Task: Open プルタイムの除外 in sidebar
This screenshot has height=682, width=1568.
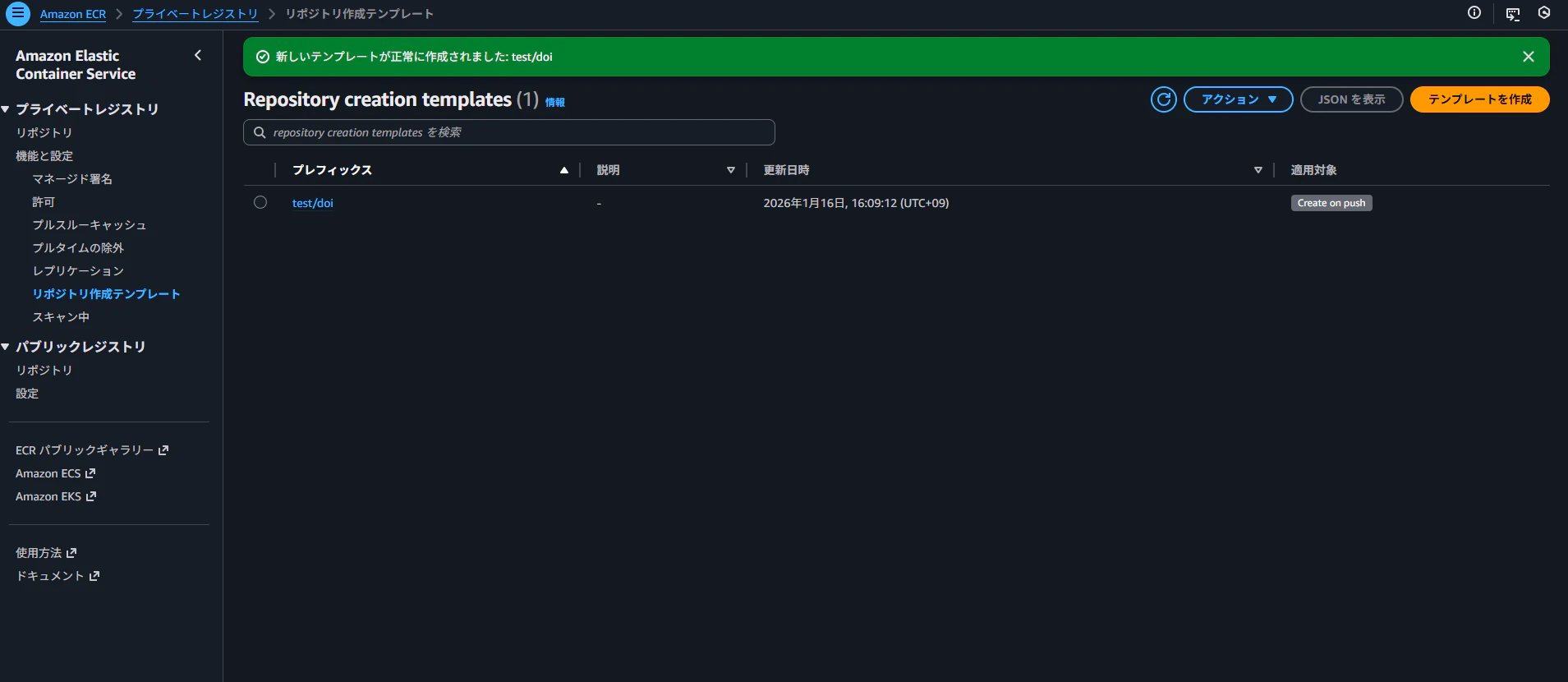Action: coord(78,248)
